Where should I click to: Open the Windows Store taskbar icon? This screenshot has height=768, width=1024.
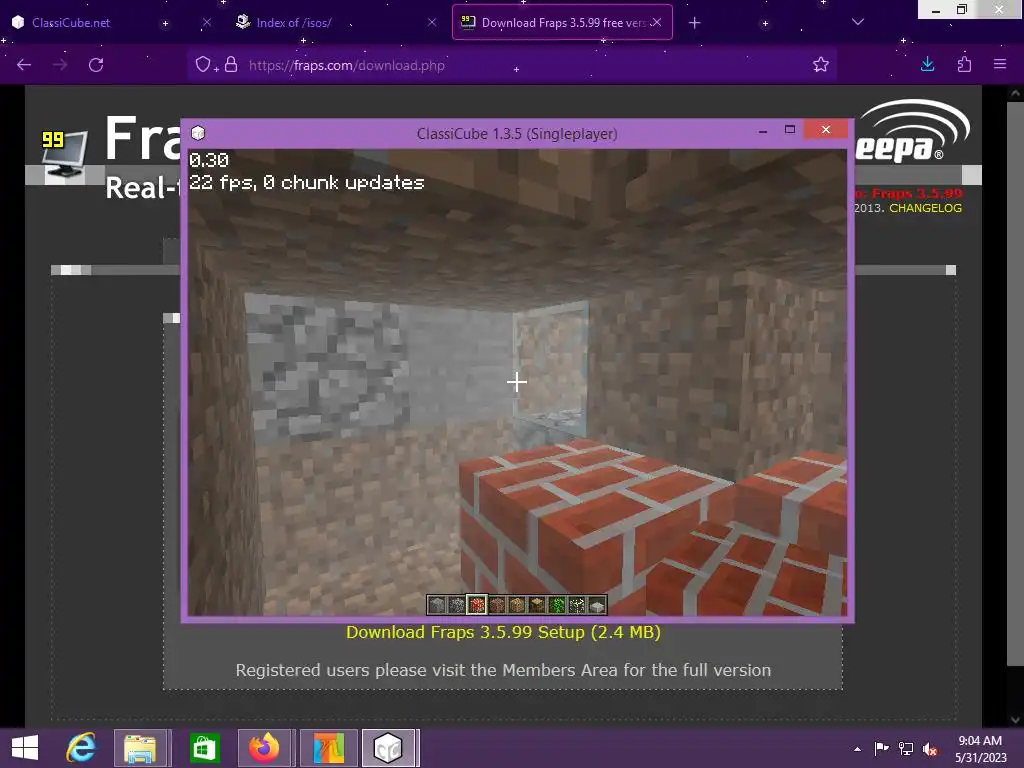point(204,748)
